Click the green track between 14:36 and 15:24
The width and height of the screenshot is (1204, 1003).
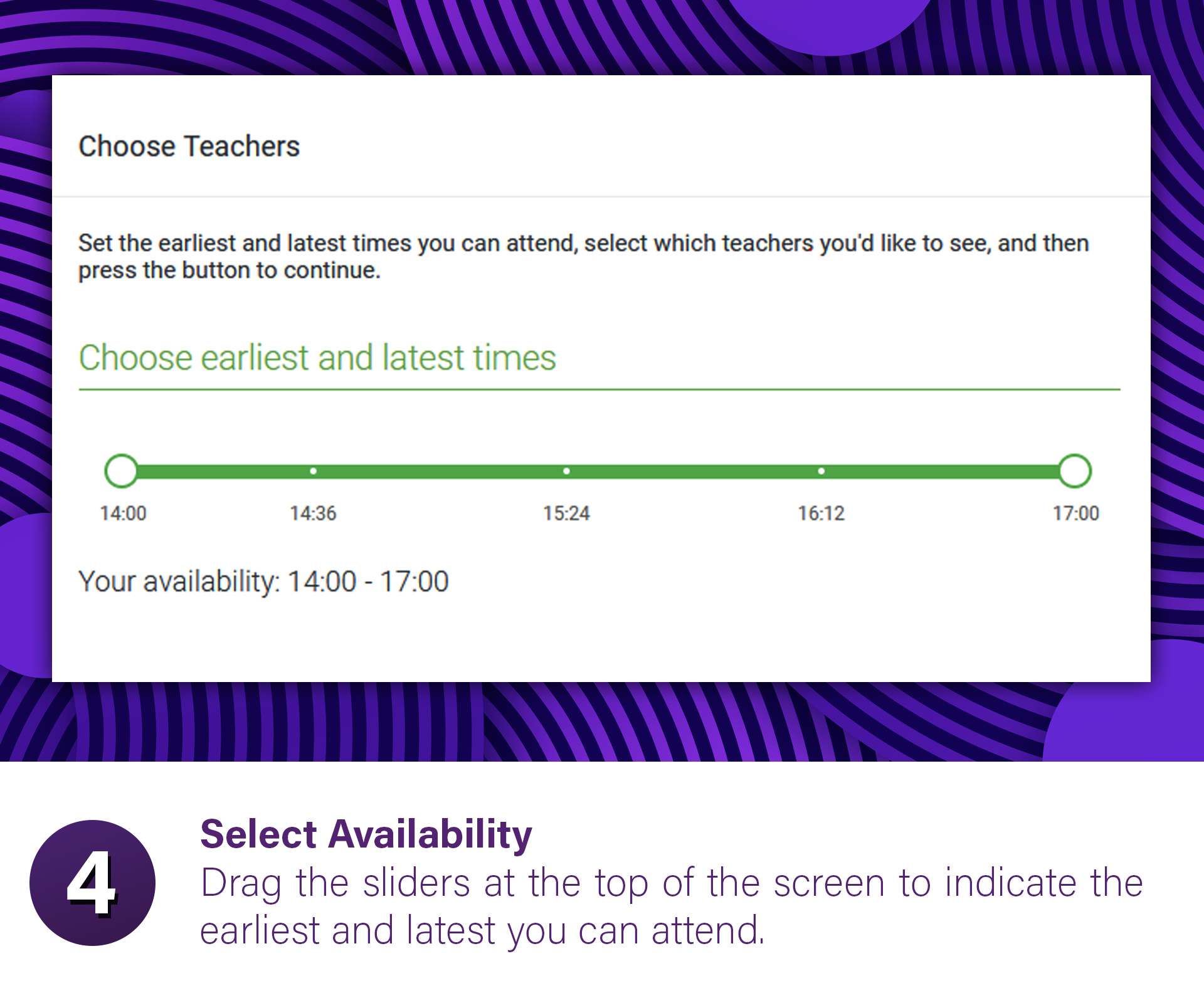439,471
